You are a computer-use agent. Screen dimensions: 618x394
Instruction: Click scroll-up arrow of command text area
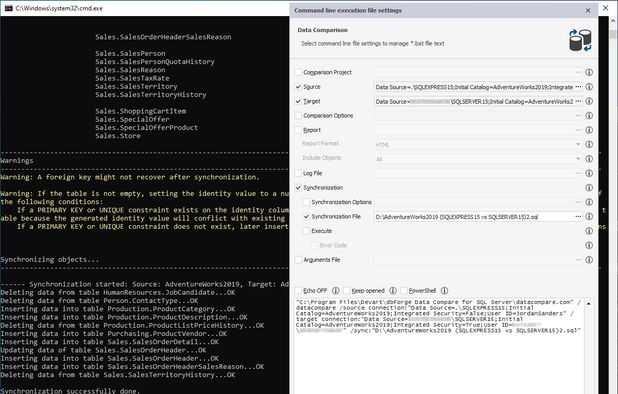point(588,304)
